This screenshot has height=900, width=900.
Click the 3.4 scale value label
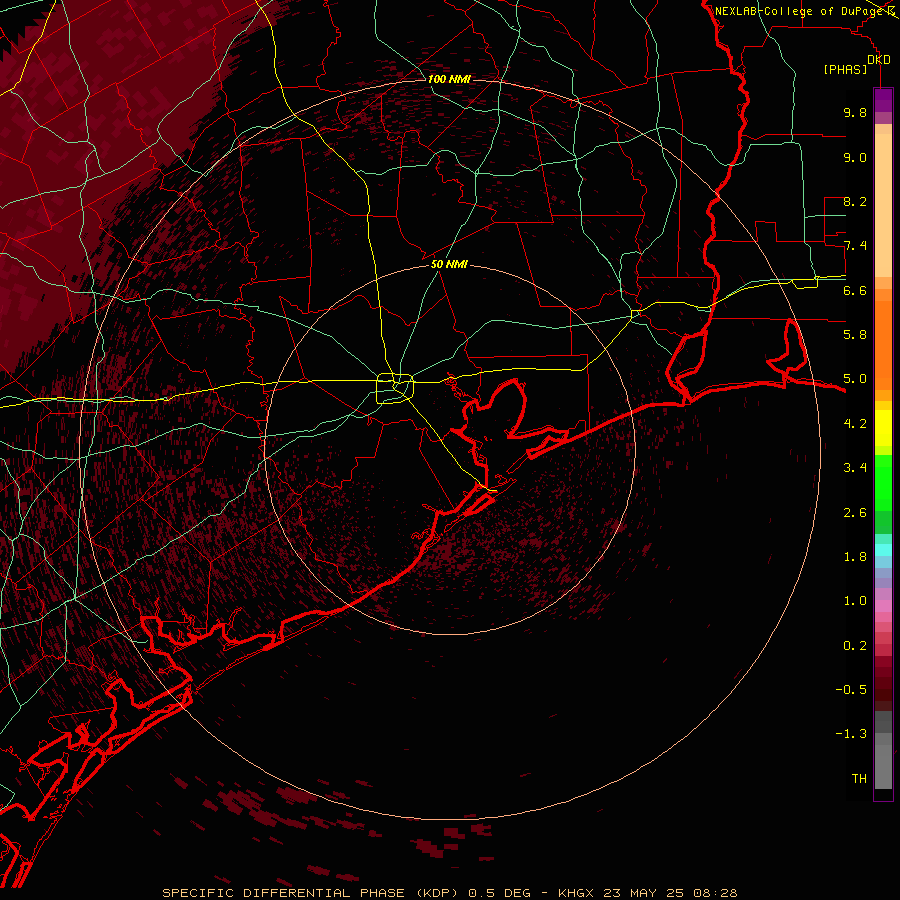[855, 468]
